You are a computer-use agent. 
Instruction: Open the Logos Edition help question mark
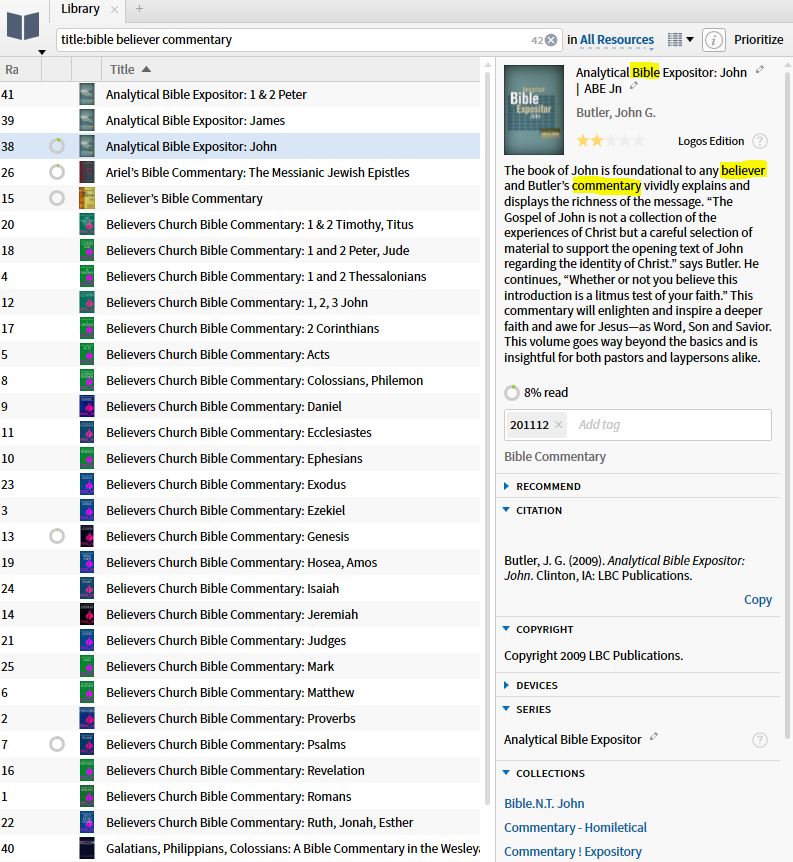759,141
